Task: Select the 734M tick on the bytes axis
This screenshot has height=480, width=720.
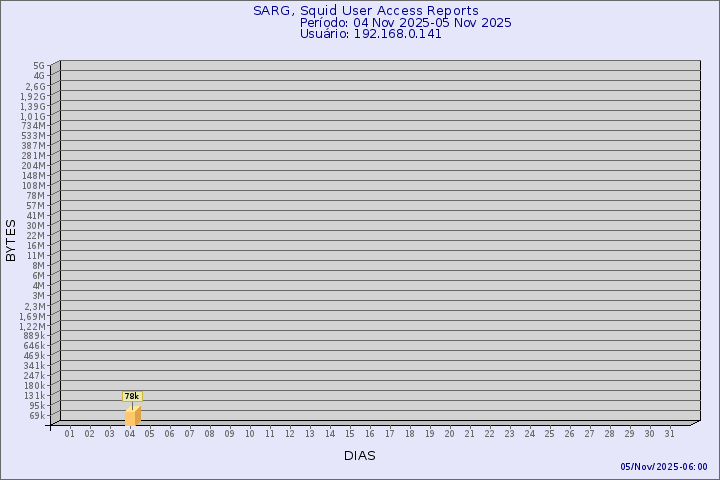Action: 34,126
